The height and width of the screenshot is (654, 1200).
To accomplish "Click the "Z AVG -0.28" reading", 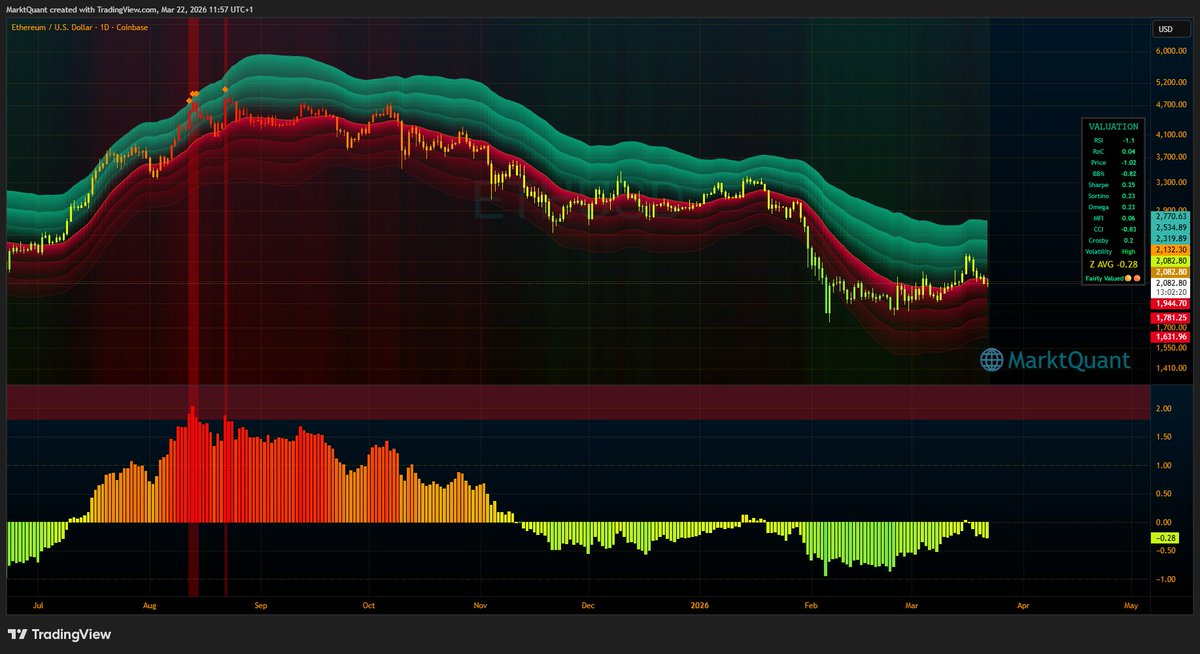I will click(1112, 262).
